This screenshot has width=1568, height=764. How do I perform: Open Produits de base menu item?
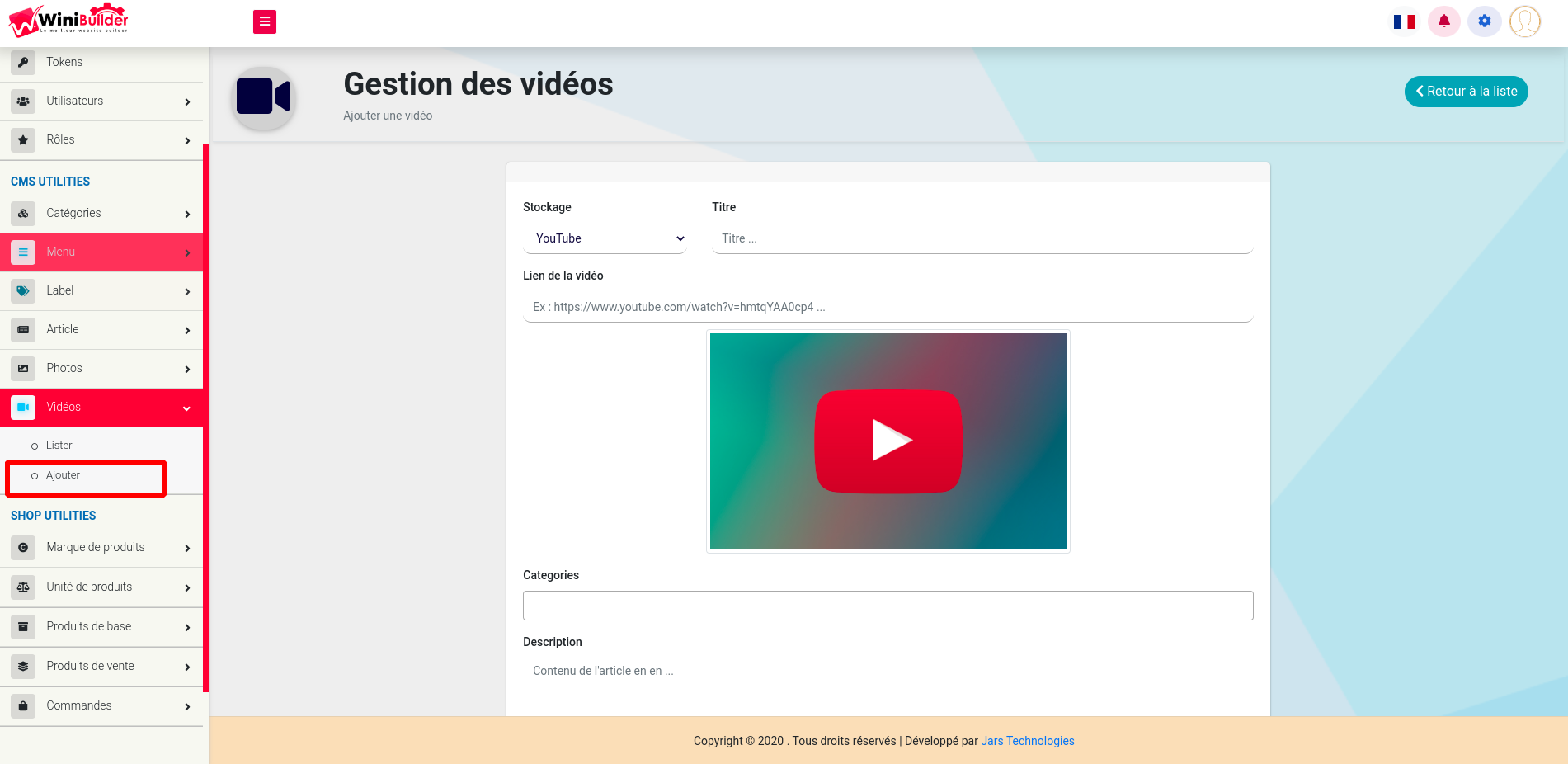pyautogui.click(x=101, y=626)
